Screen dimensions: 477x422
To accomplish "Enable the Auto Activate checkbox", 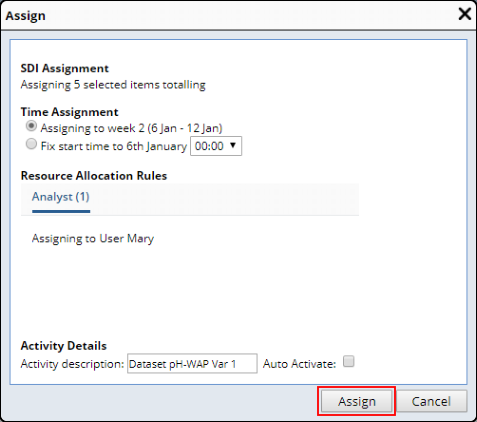I will click(x=349, y=361).
